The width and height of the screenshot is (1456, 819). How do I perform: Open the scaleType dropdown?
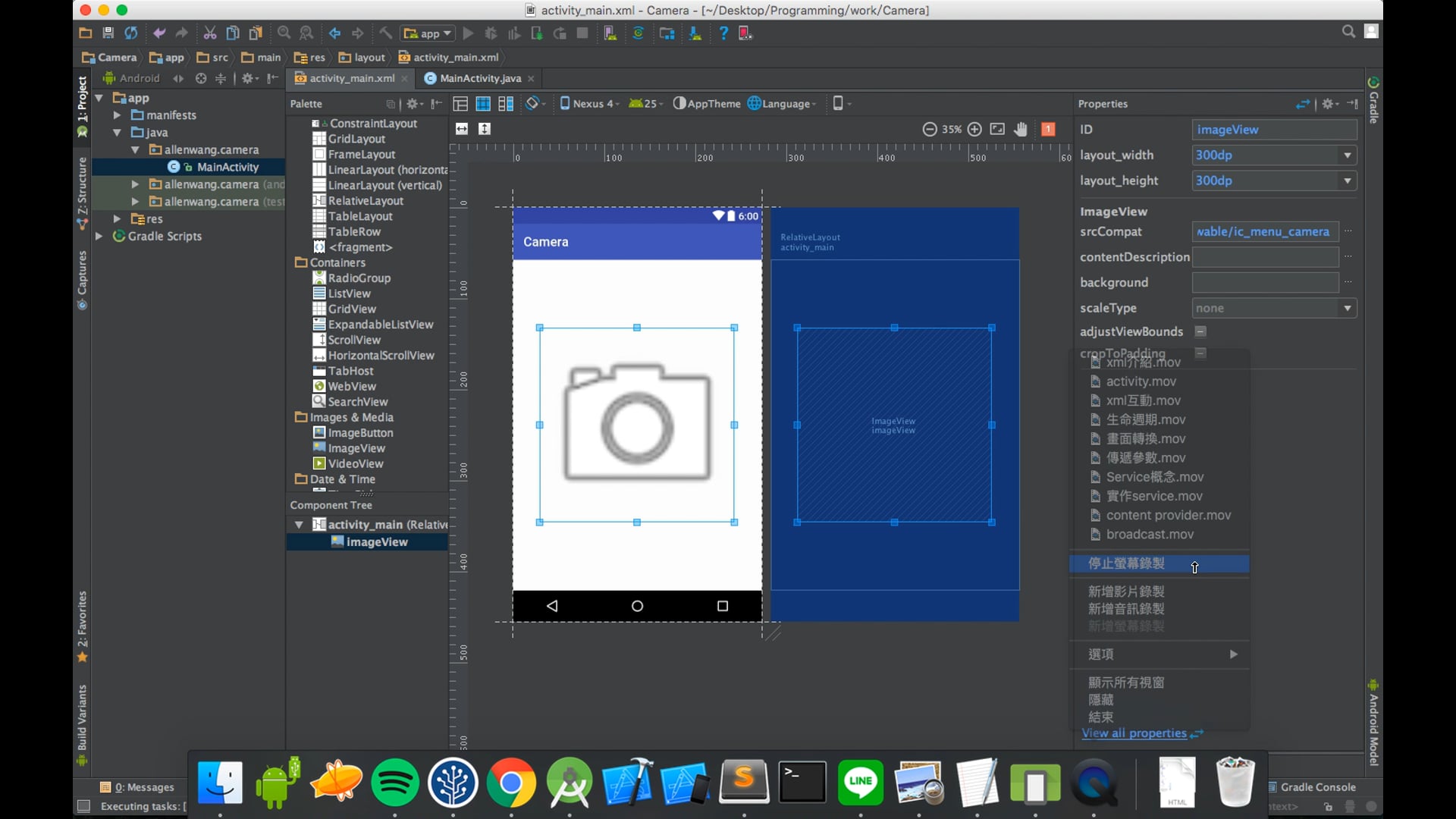pos(1348,309)
